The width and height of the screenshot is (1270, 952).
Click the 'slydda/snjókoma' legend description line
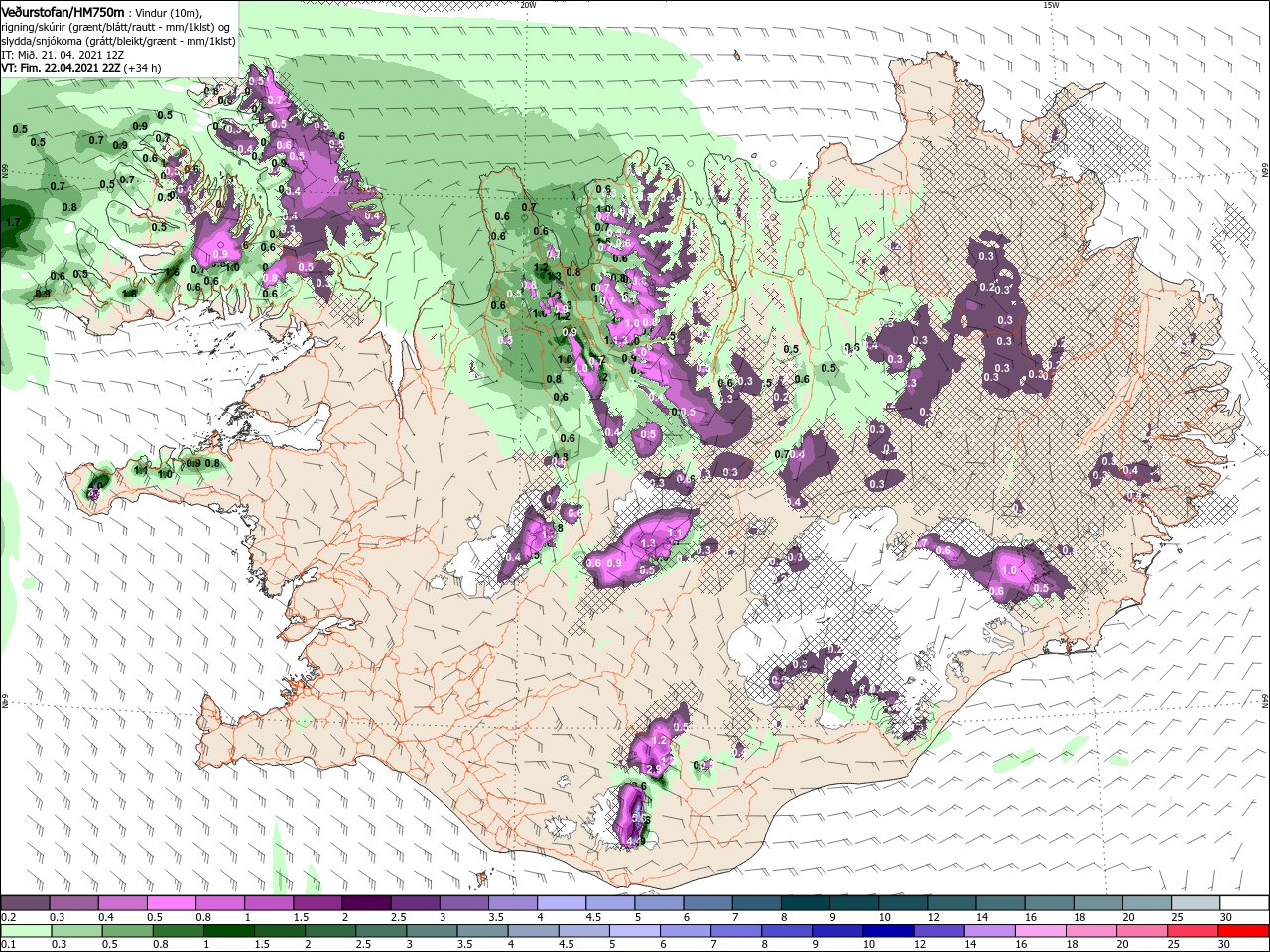[x=118, y=41]
